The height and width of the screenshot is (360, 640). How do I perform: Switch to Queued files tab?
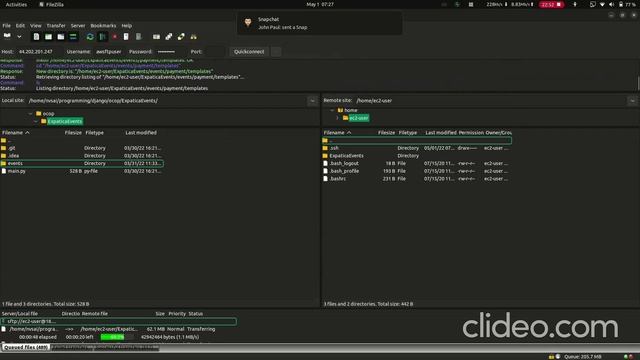click(26, 347)
